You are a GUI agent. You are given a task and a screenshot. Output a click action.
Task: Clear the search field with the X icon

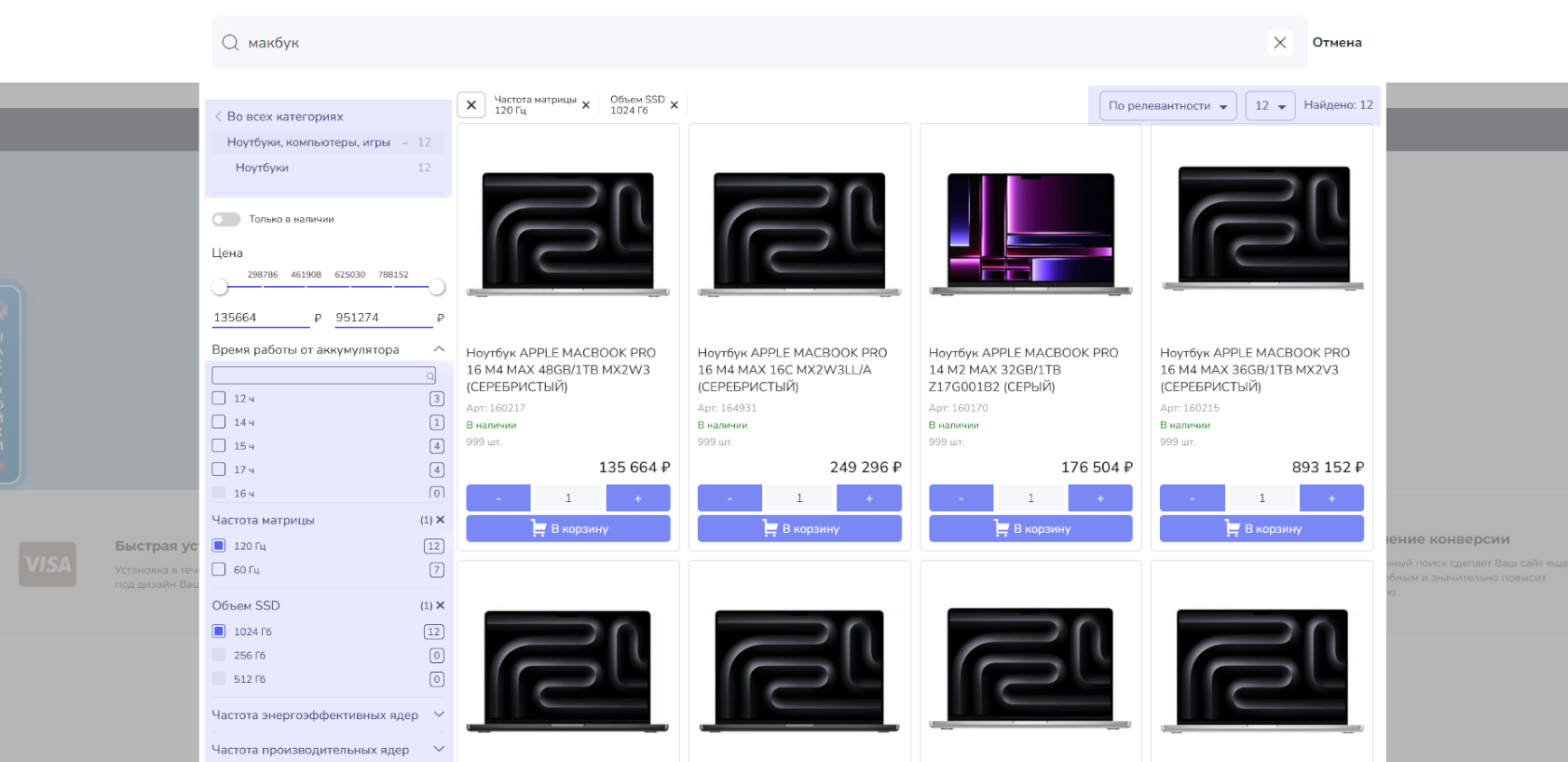point(1279,43)
